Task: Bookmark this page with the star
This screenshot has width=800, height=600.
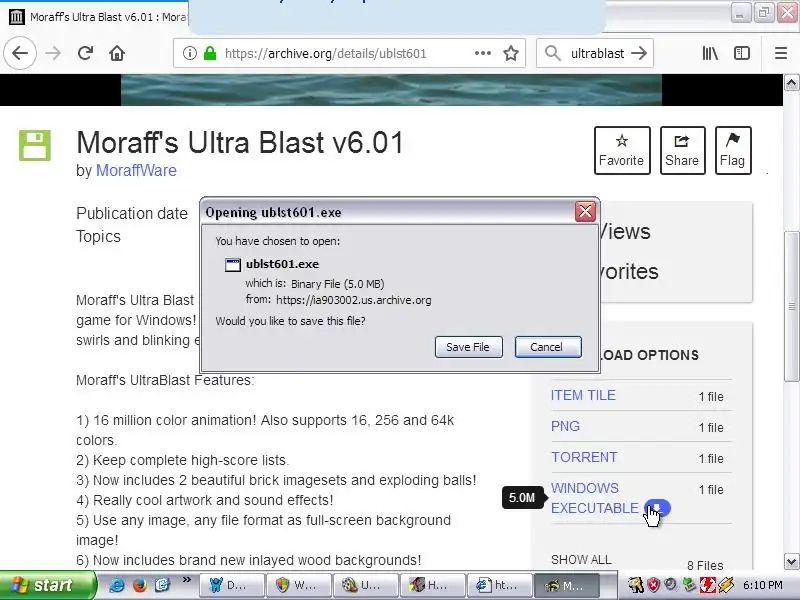Action: [x=511, y=53]
